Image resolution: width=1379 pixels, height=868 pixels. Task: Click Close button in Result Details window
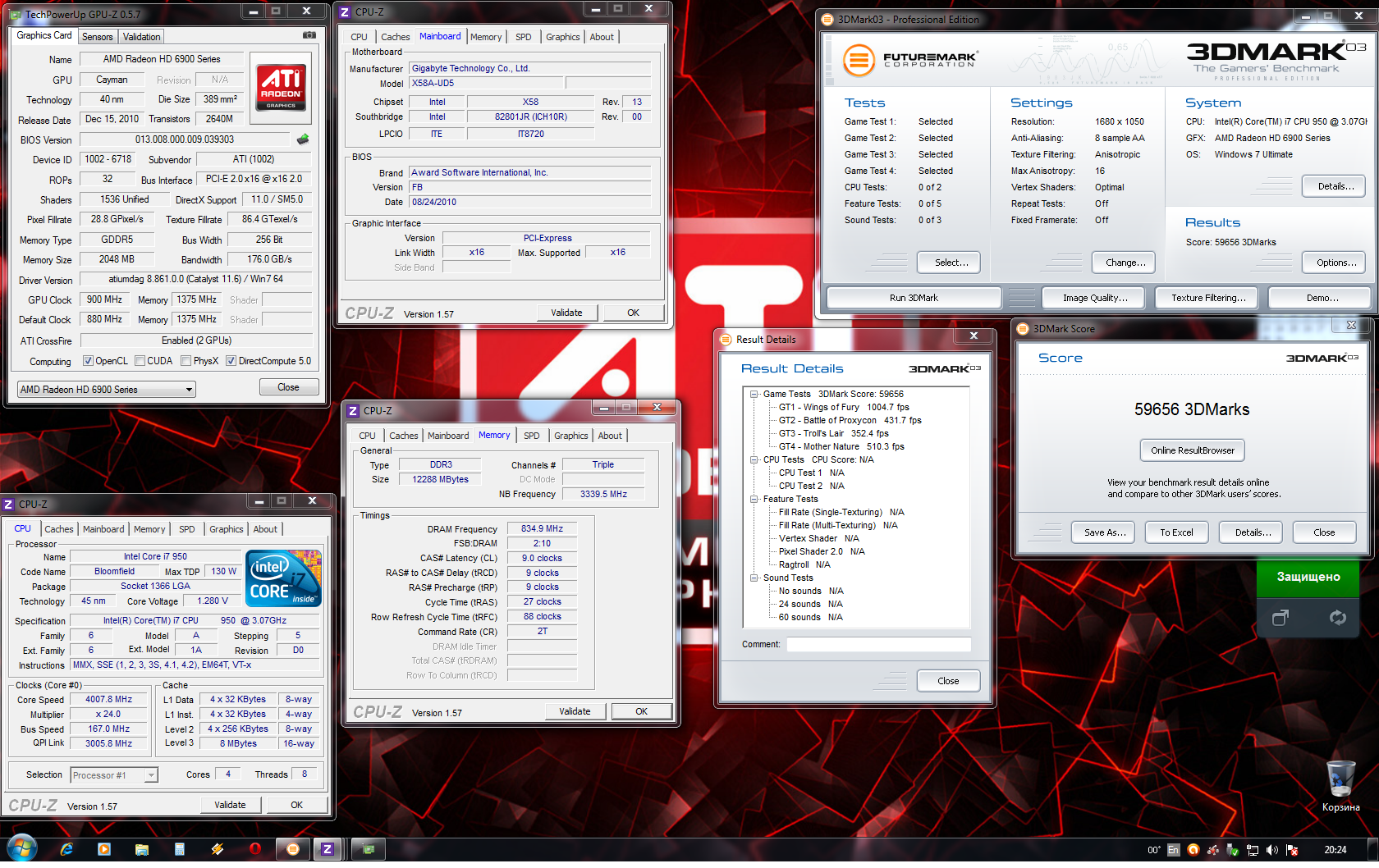[x=948, y=681]
